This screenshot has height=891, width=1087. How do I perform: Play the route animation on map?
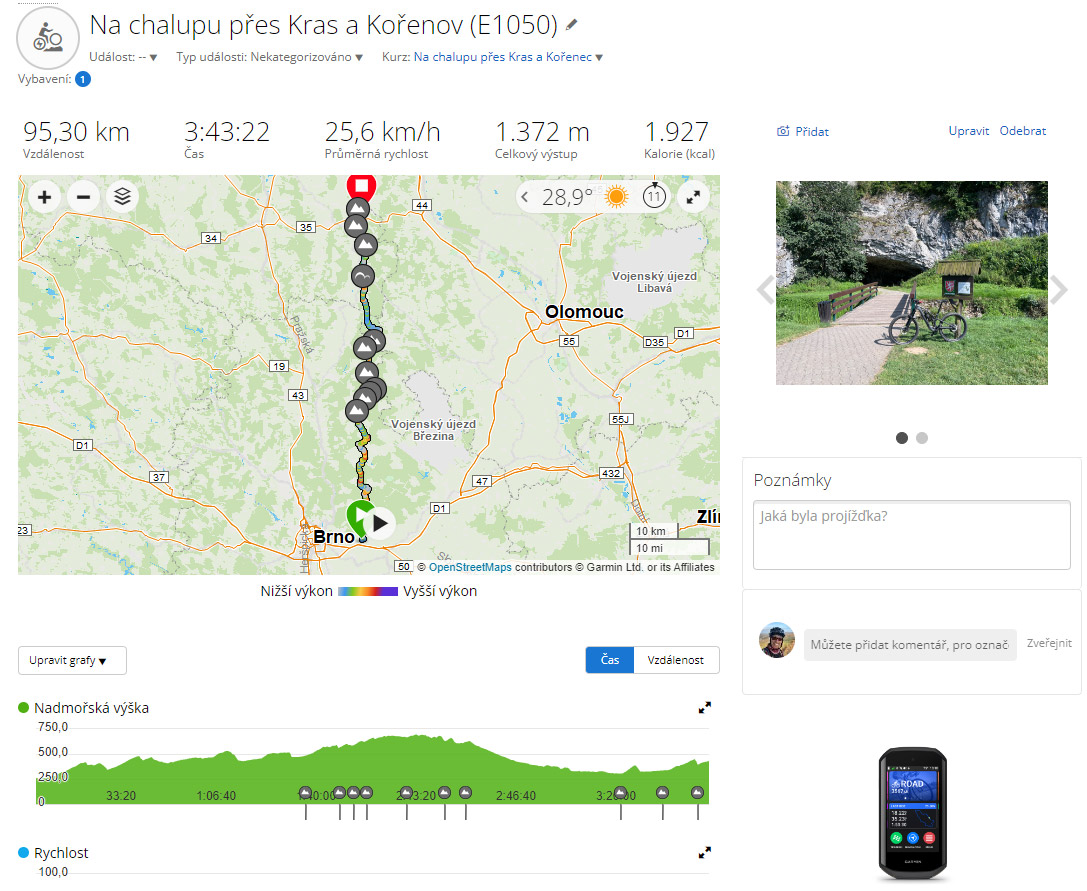(x=380, y=524)
